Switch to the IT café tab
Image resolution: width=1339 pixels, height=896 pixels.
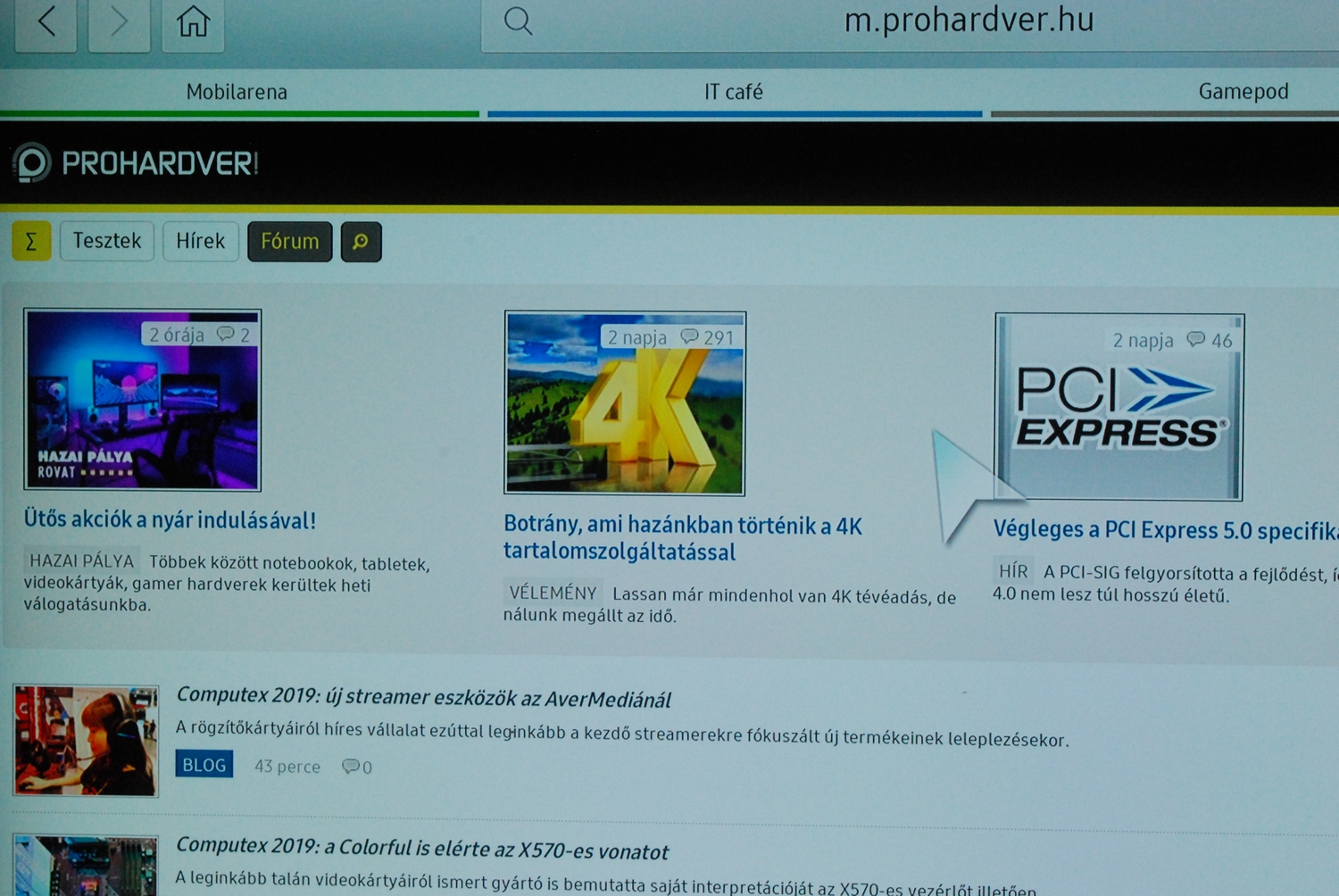pos(734,93)
